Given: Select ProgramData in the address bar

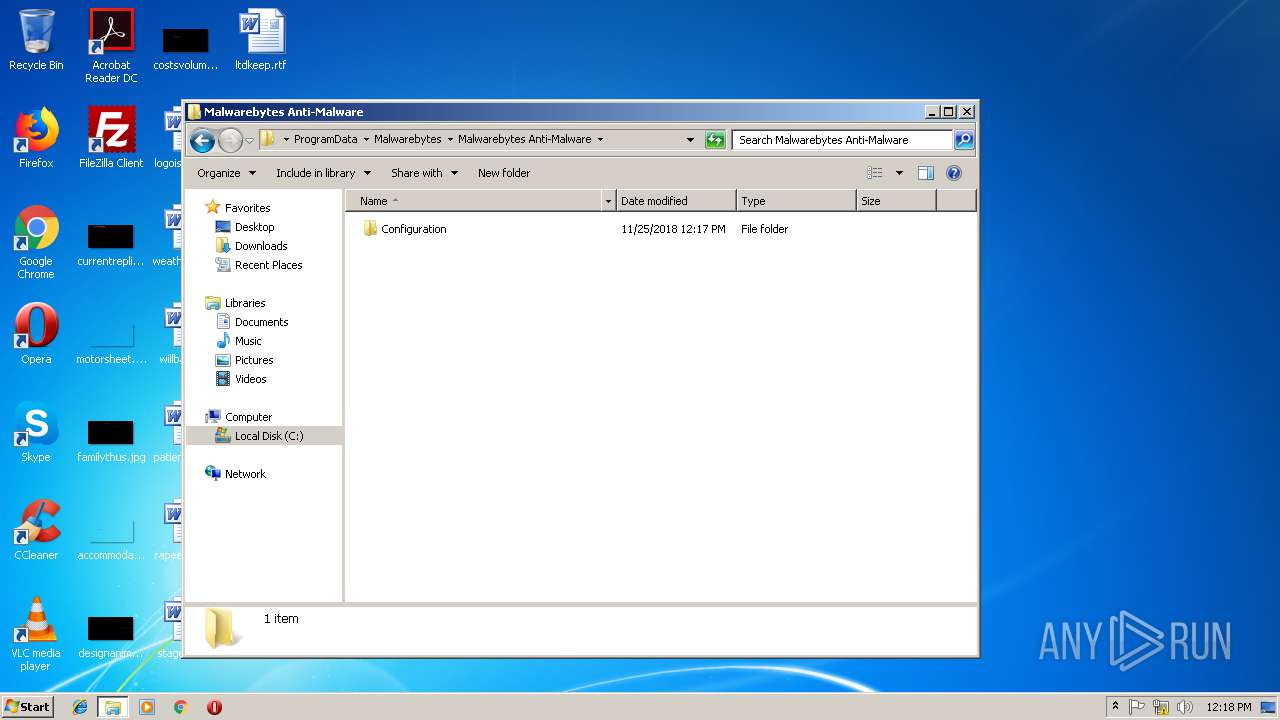Looking at the screenshot, I should pyautogui.click(x=325, y=140).
